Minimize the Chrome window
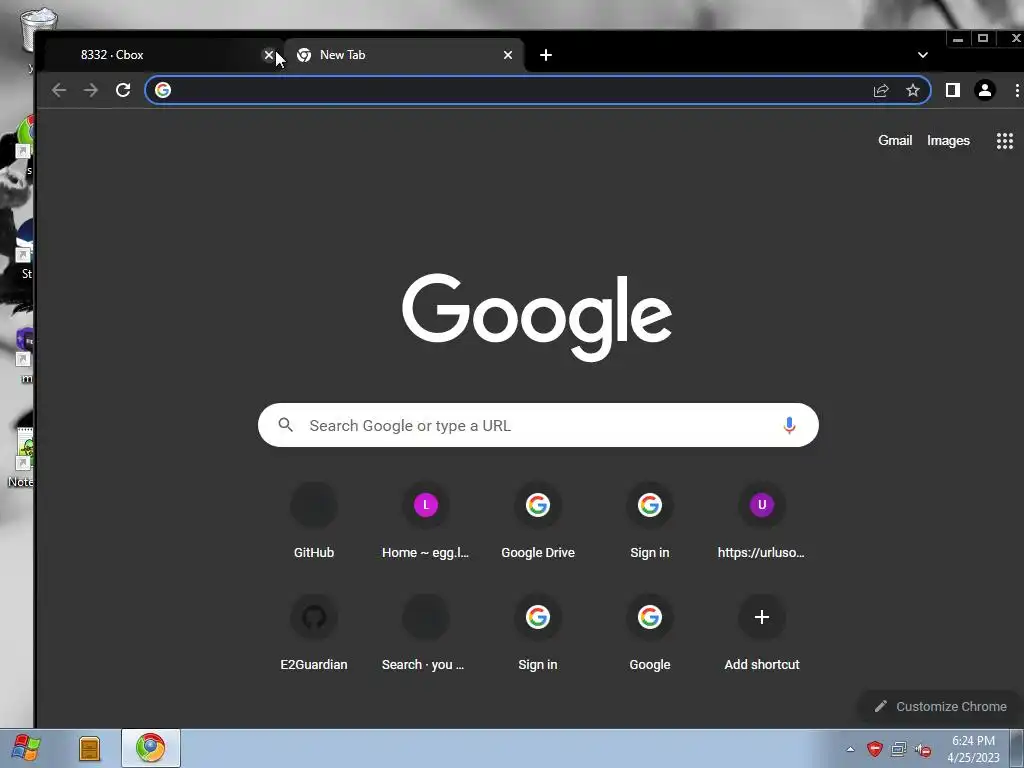The height and width of the screenshot is (768, 1024). 958,39
